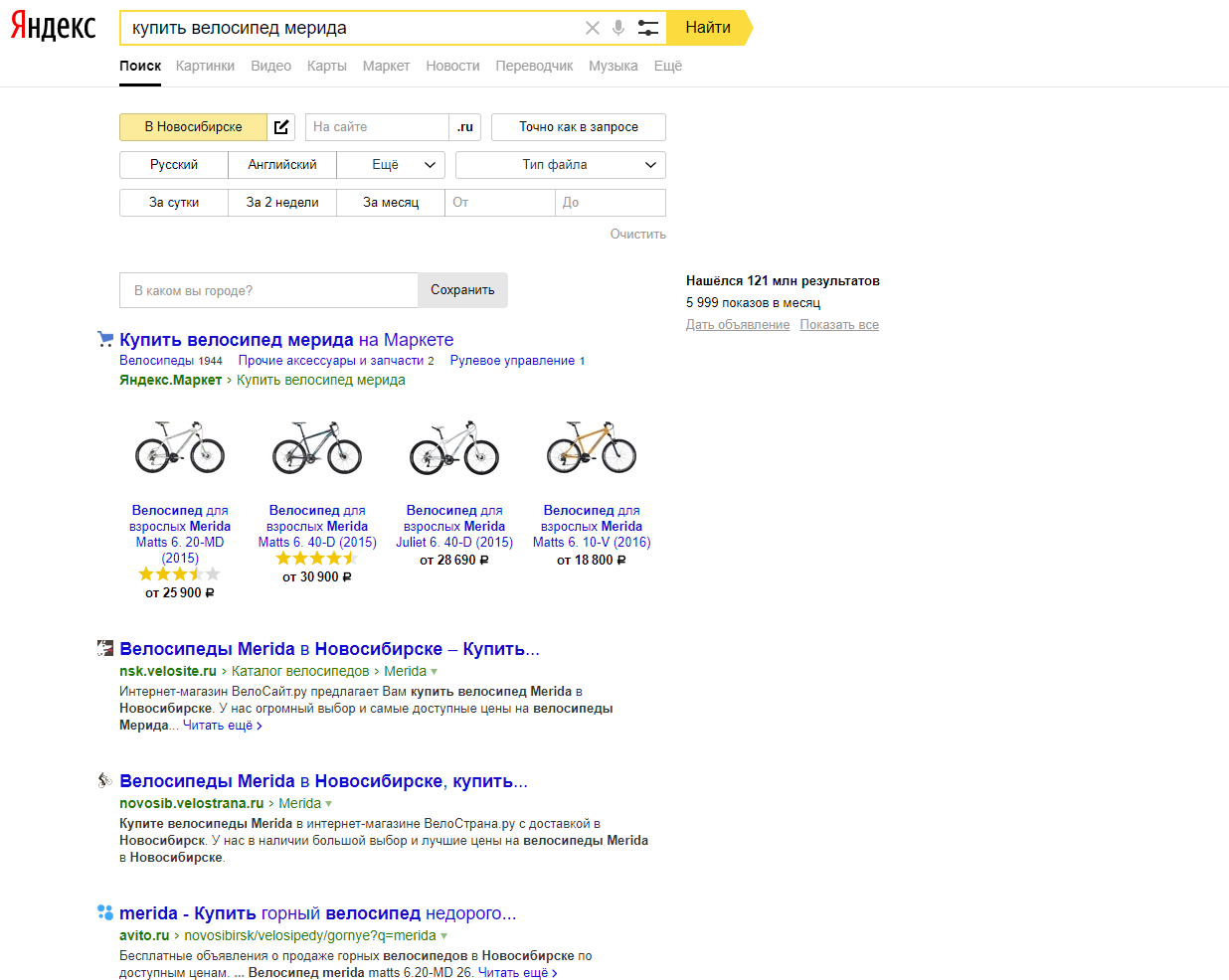Click the Merida Juliet 6. 40-D bike thumbnail
Image resolution: width=1229 pixels, height=980 pixels.
coord(454,447)
